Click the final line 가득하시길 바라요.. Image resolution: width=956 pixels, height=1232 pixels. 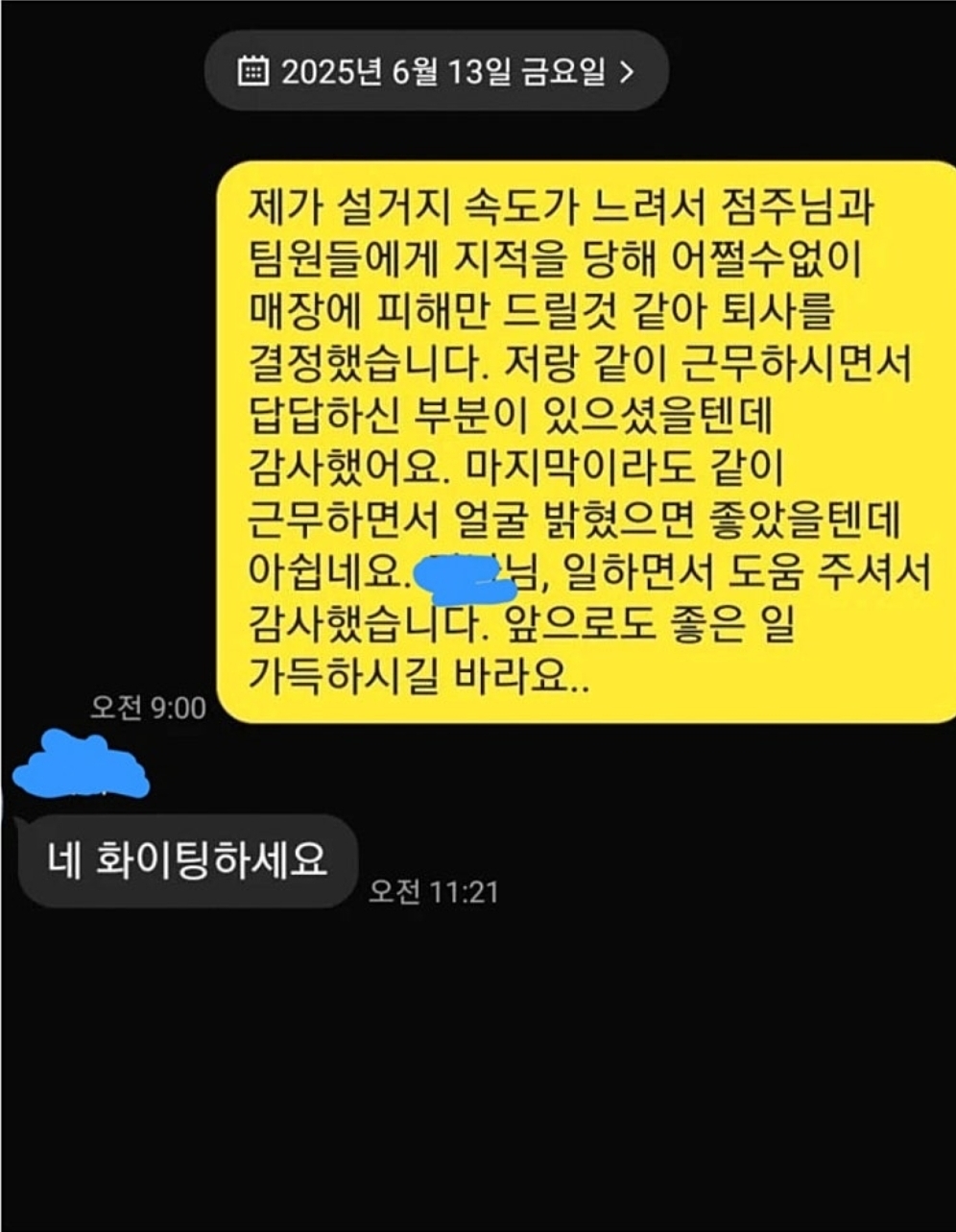[x=419, y=678]
